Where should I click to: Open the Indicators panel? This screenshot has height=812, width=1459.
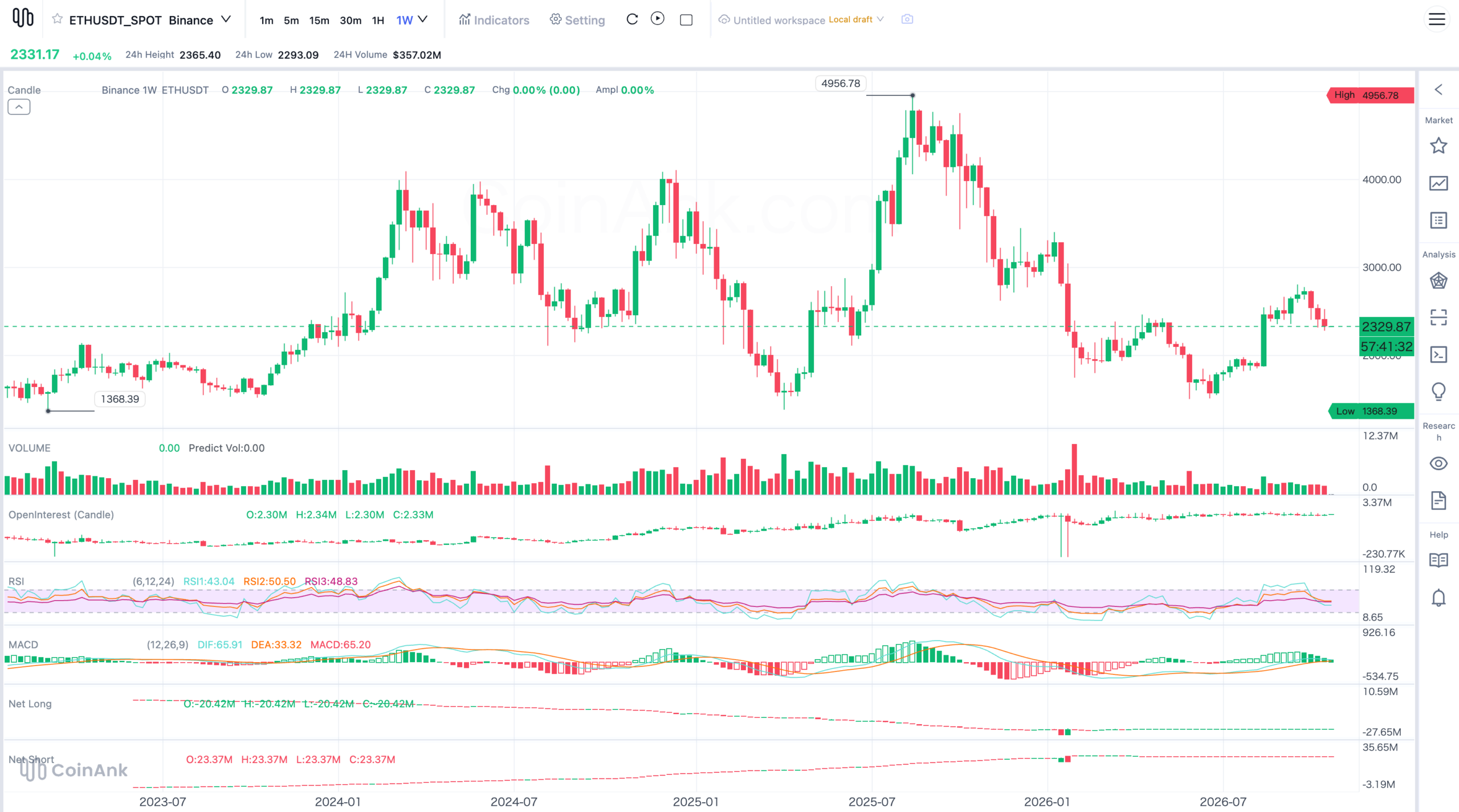coord(494,20)
